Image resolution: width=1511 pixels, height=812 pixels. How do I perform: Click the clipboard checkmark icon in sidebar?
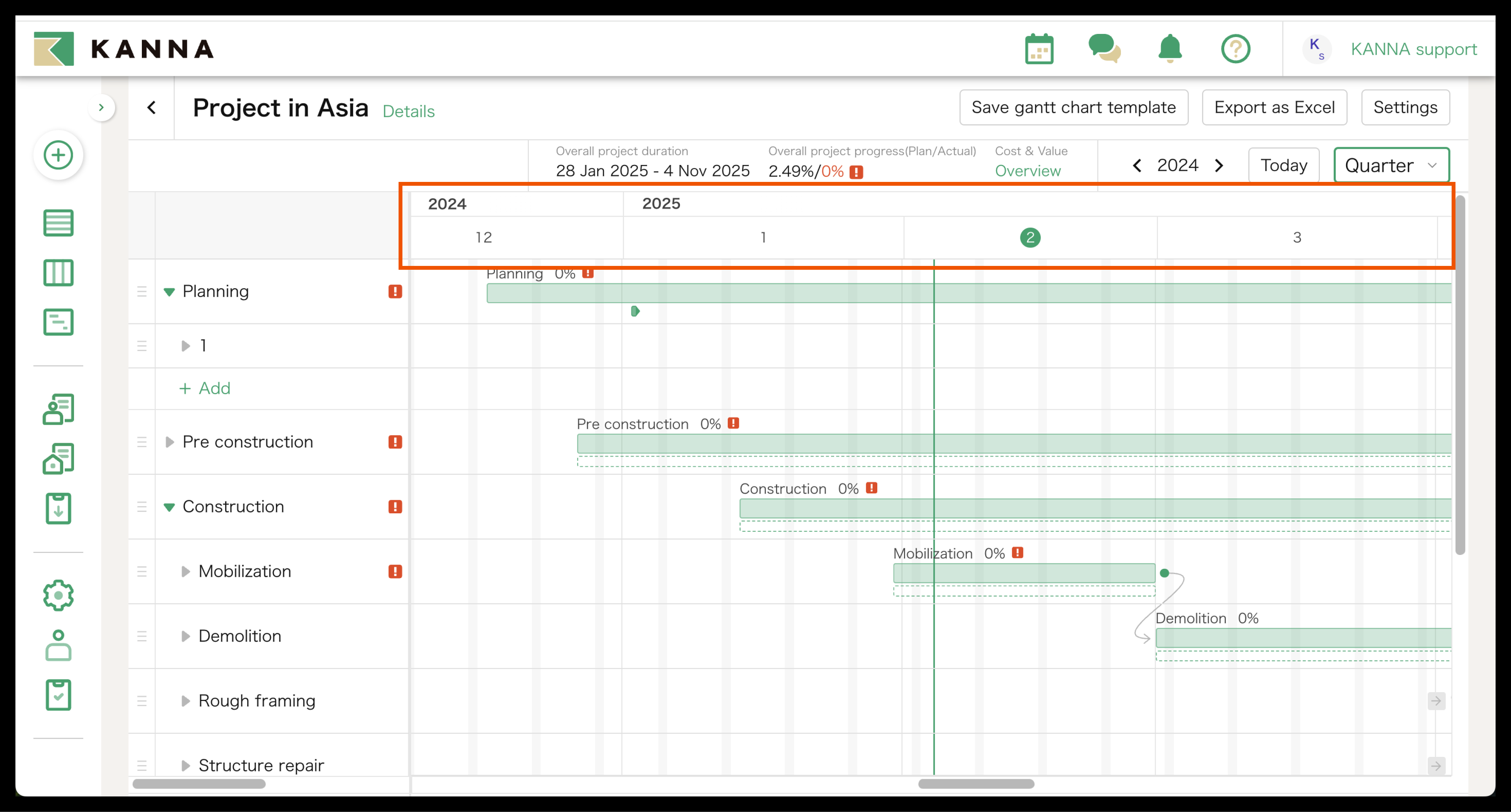[x=58, y=695]
